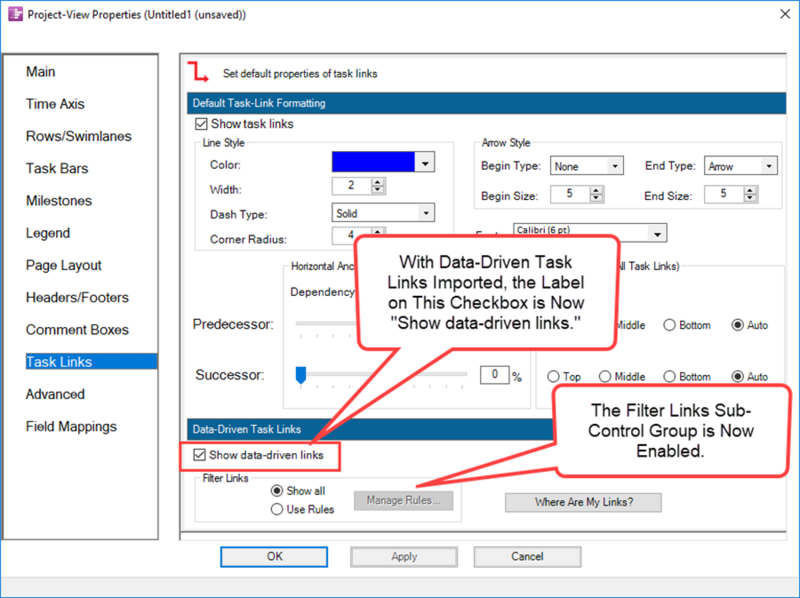Increase End Size with the up arrow
Image resolution: width=800 pixels, height=598 pixels.
pos(750,190)
